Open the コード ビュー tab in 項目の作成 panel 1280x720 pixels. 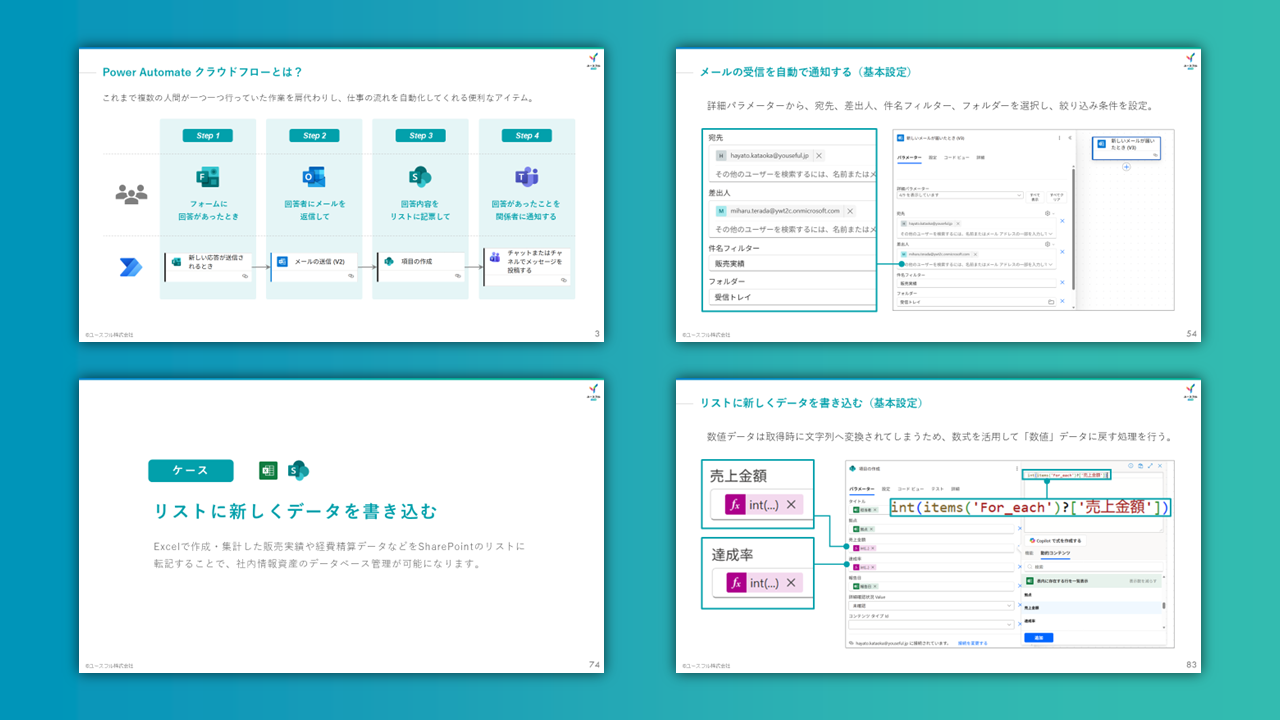coord(909,489)
